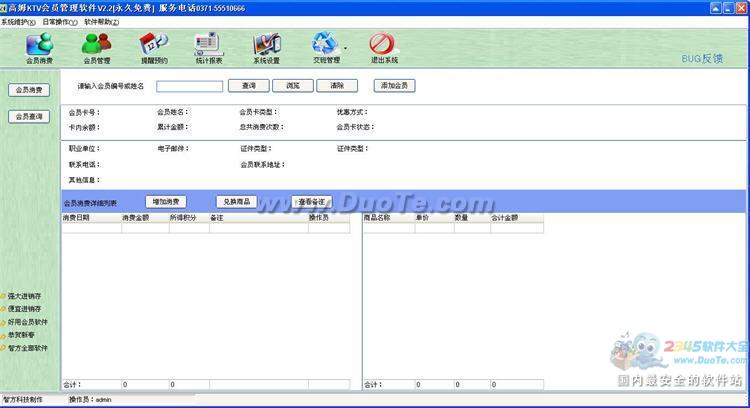Open the 日常操作 menu
The height and width of the screenshot is (408, 750).
tap(60, 22)
